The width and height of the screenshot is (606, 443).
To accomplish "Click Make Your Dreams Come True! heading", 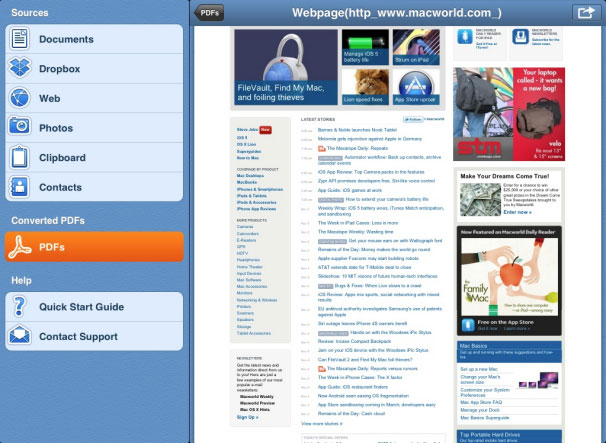I will 505,176.
